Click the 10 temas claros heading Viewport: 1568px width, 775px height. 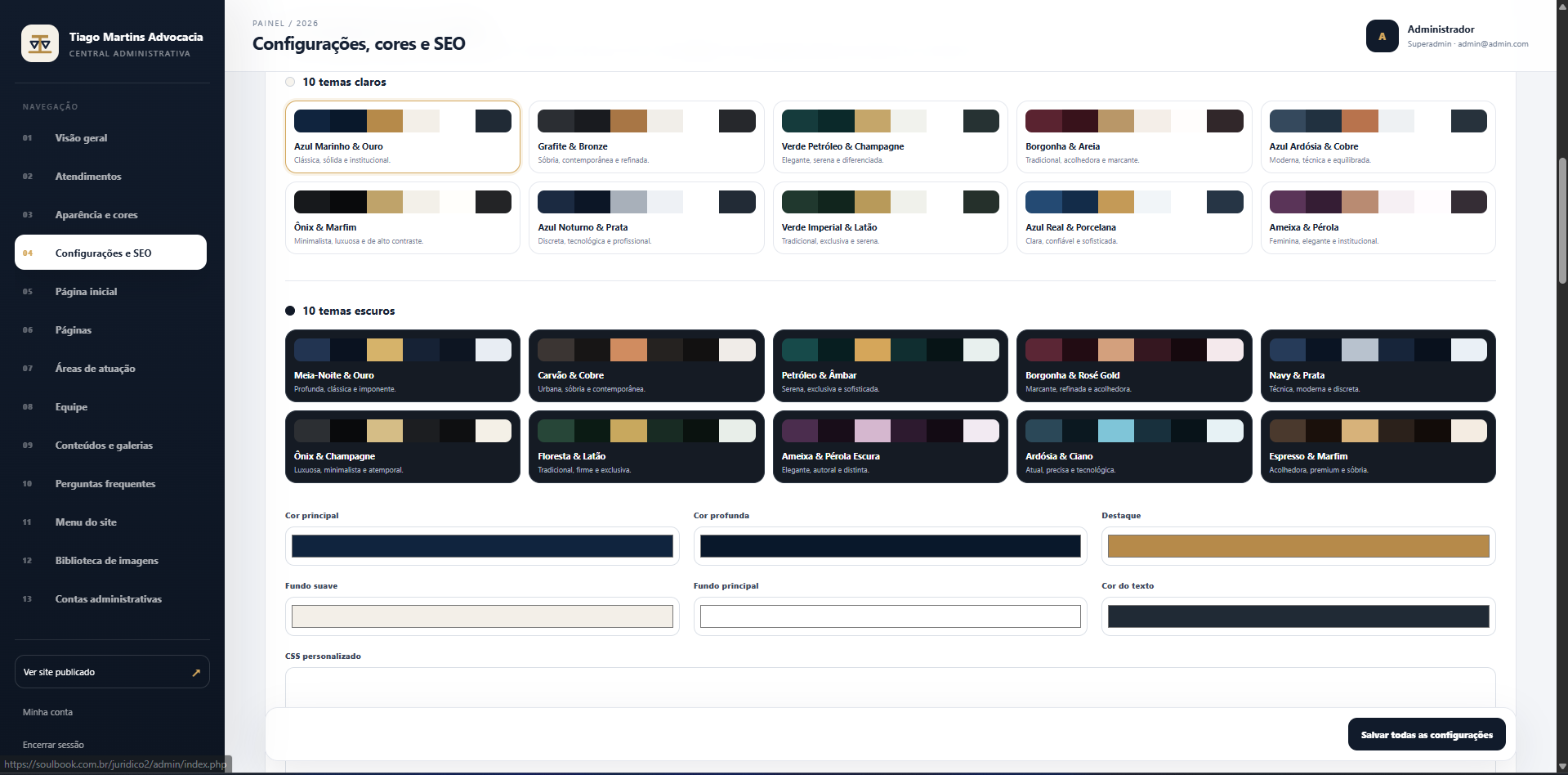(344, 82)
